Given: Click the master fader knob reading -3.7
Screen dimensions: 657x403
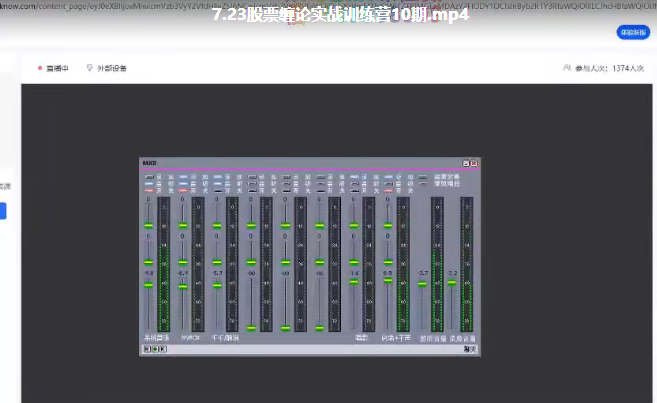Looking at the screenshot, I should tap(422, 284).
